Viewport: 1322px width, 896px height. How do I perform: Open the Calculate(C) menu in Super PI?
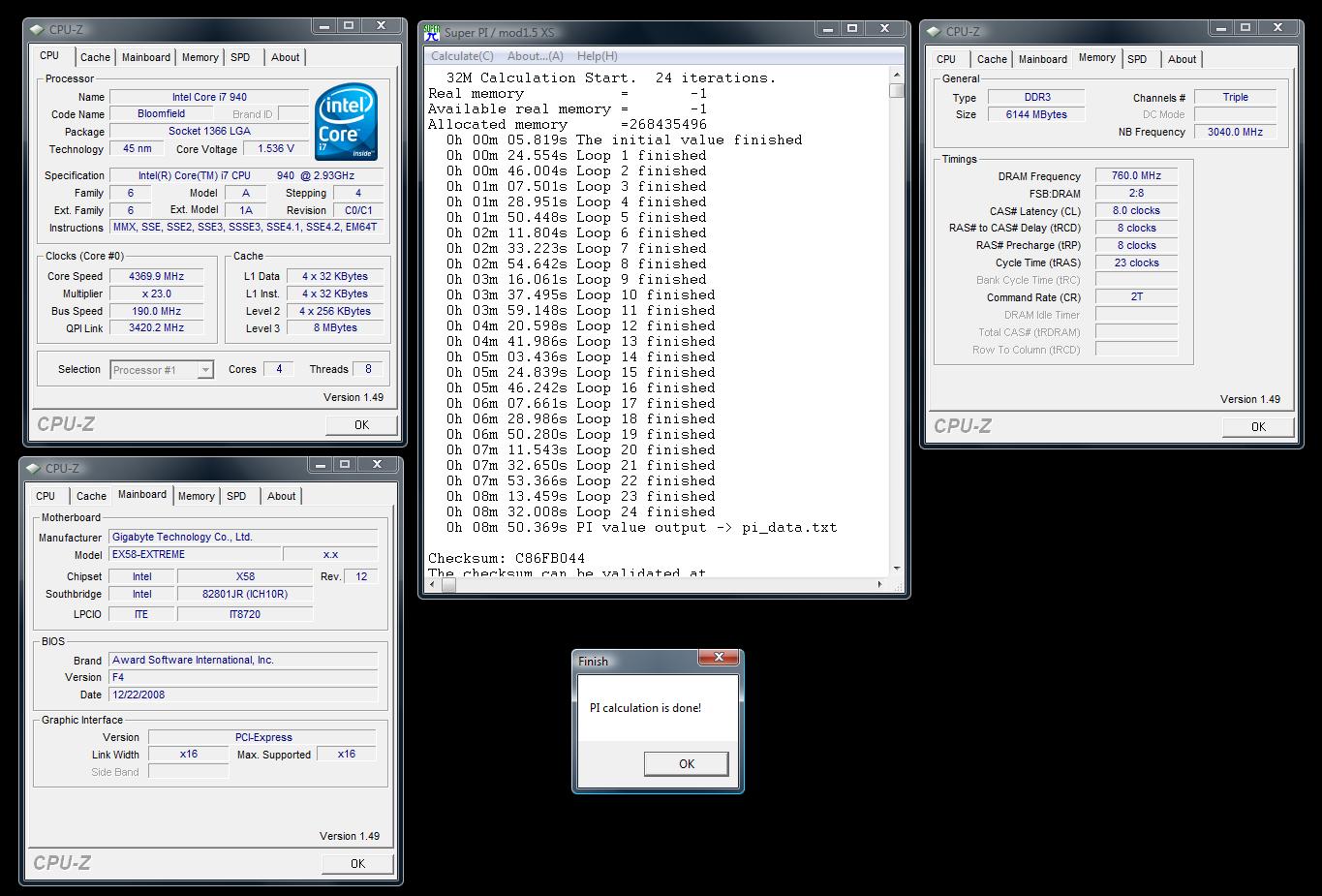462,56
